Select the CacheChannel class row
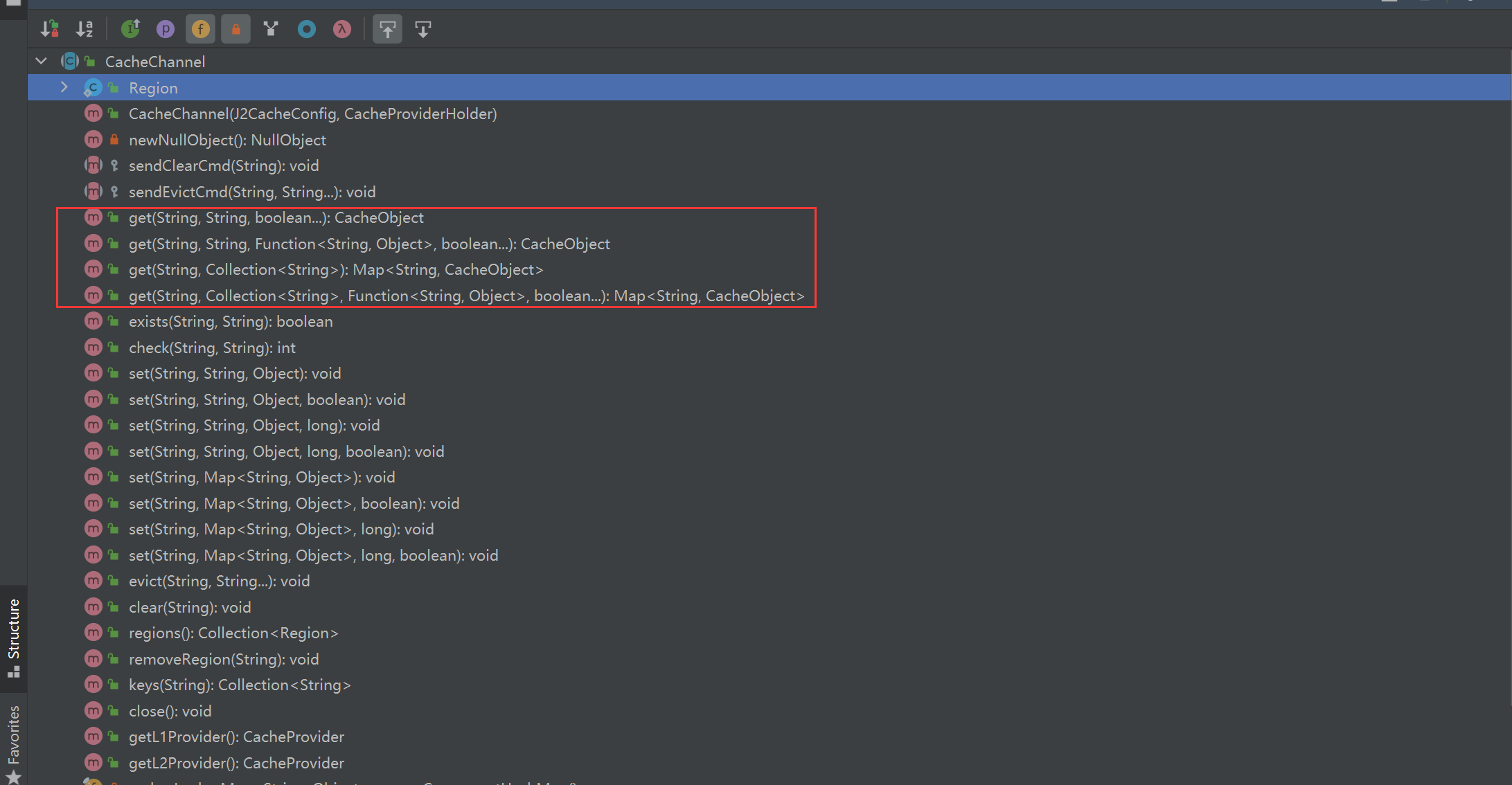Viewport: 1512px width, 785px height. point(769,62)
